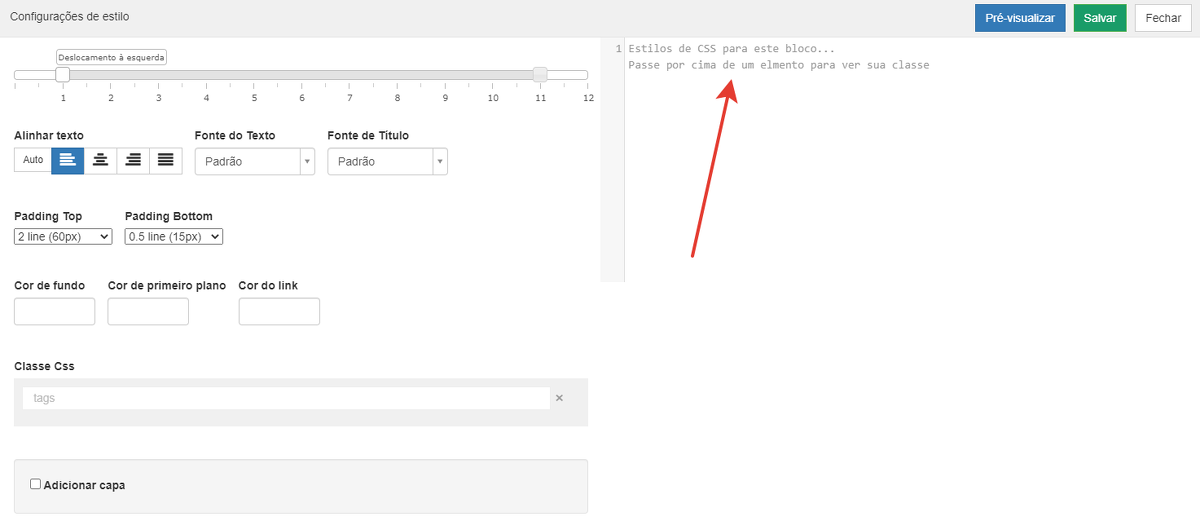The image size is (1200, 521).
Task: Select the align right text icon
Action: coord(133,160)
